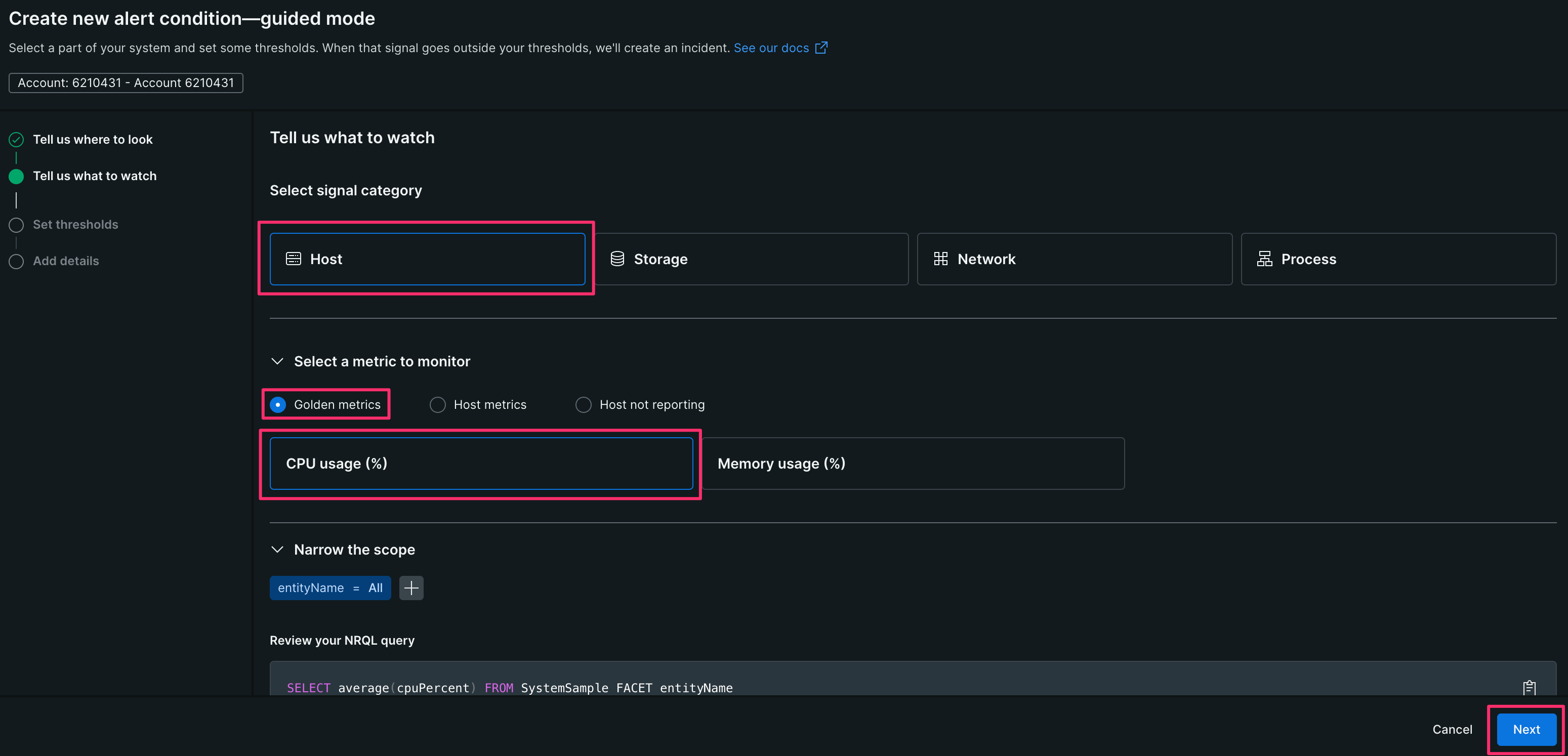Collapse the Select a metric to monitor section
This screenshot has height=756, width=1568.
pyautogui.click(x=277, y=361)
